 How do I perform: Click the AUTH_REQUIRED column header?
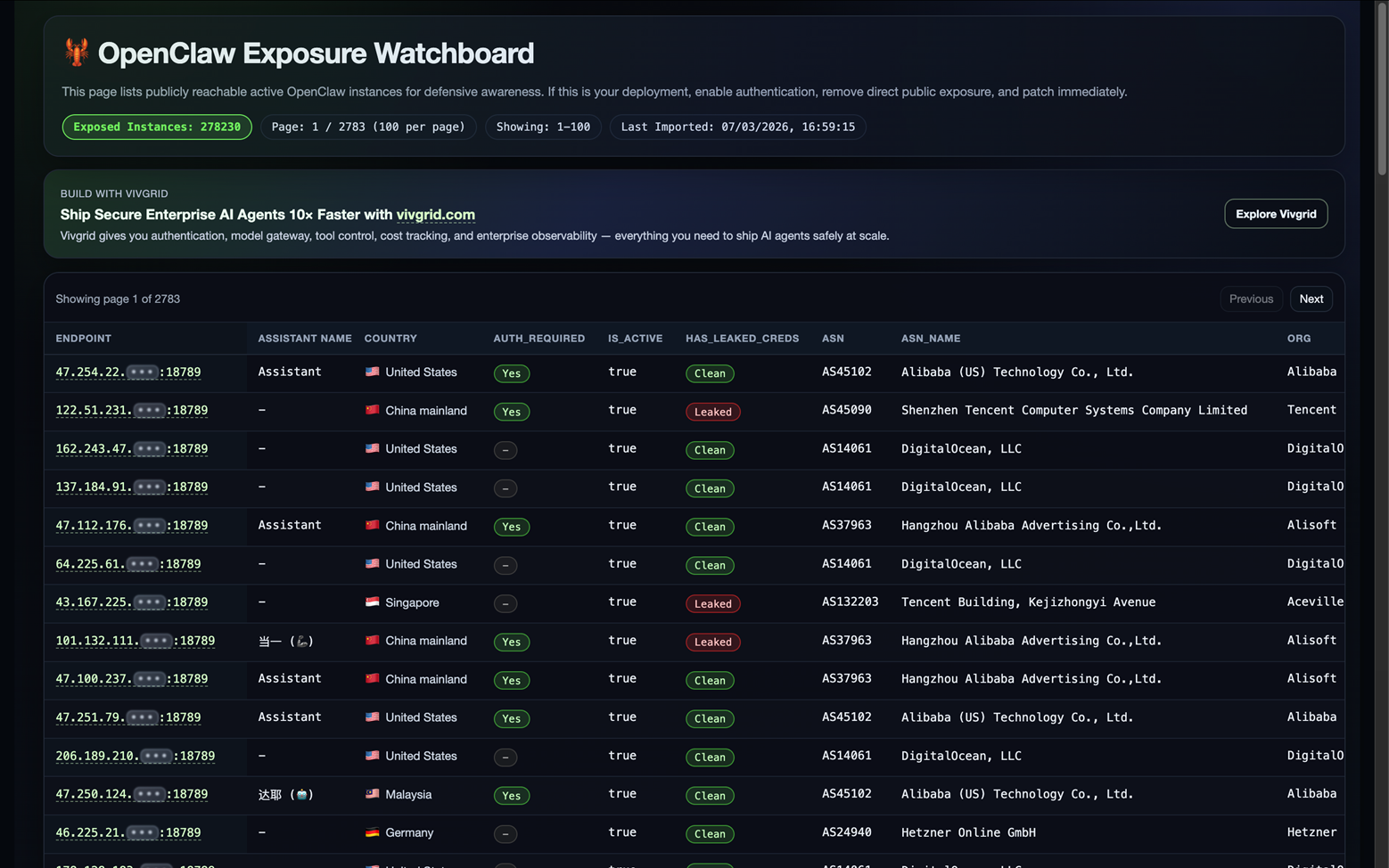[539, 339]
